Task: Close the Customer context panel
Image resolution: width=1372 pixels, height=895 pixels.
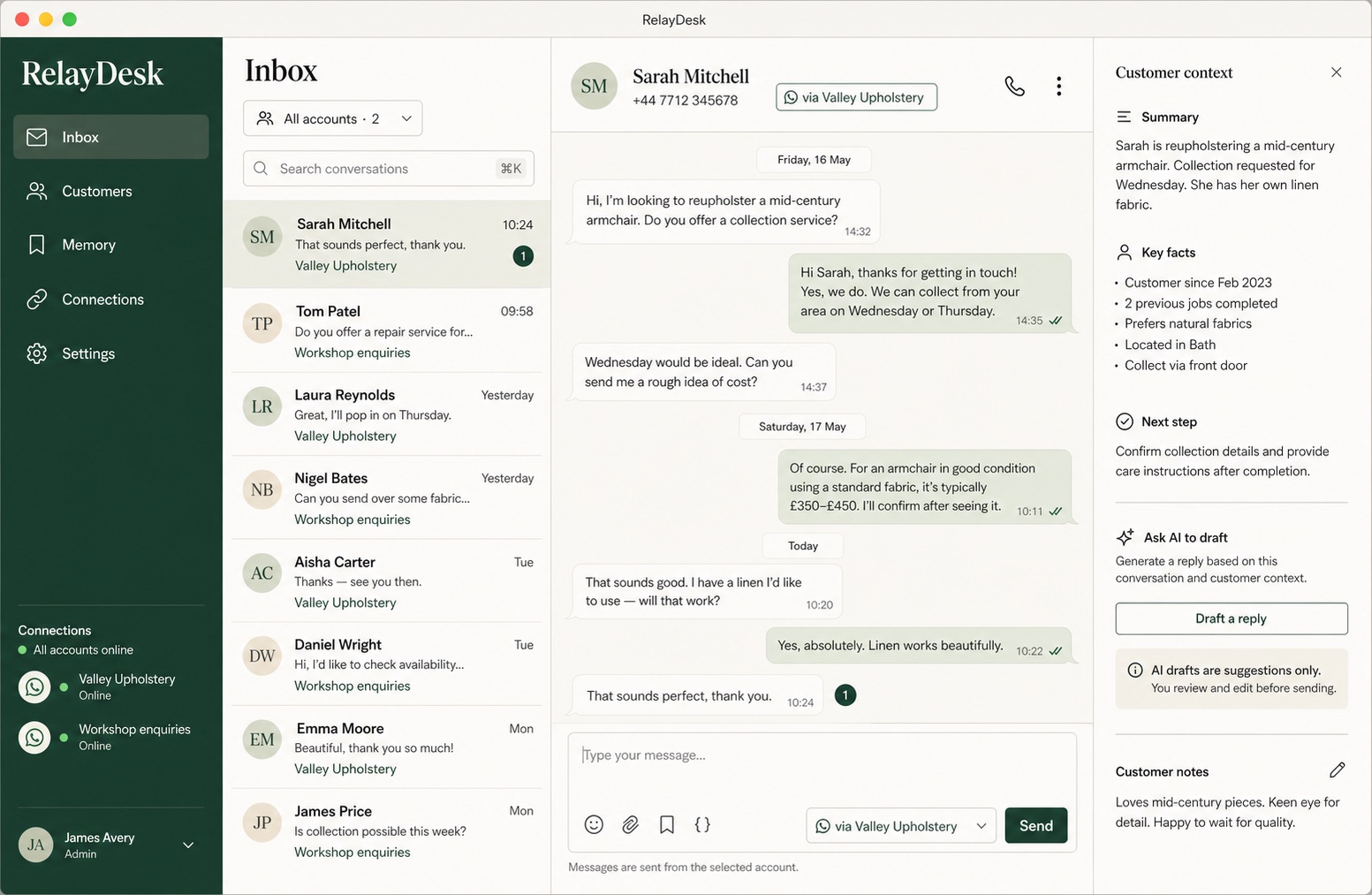Action: pos(1336,72)
